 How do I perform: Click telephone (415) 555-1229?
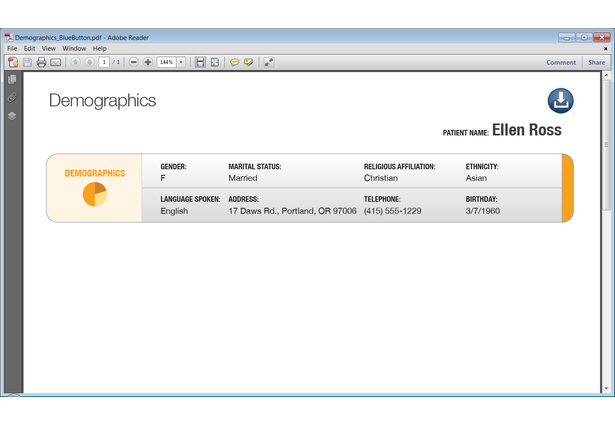pyautogui.click(x=392, y=211)
